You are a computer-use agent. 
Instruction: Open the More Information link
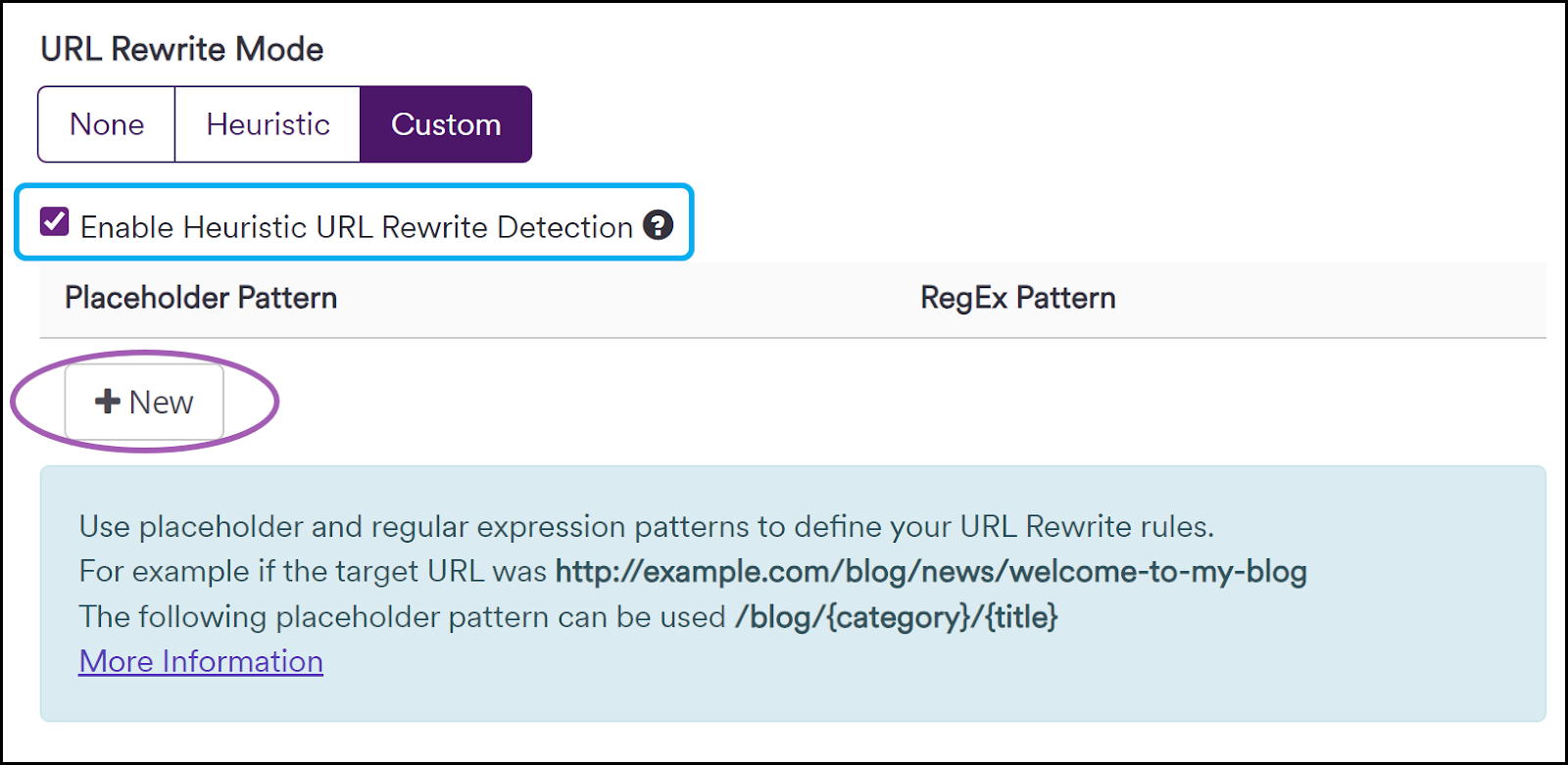pyautogui.click(x=200, y=661)
